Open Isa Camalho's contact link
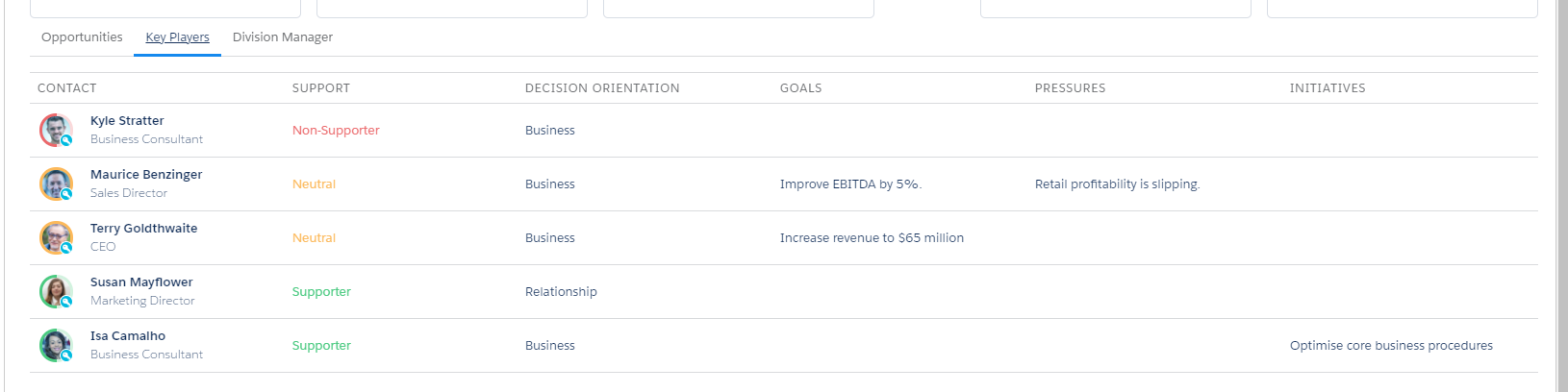The image size is (1568, 392). [x=128, y=336]
